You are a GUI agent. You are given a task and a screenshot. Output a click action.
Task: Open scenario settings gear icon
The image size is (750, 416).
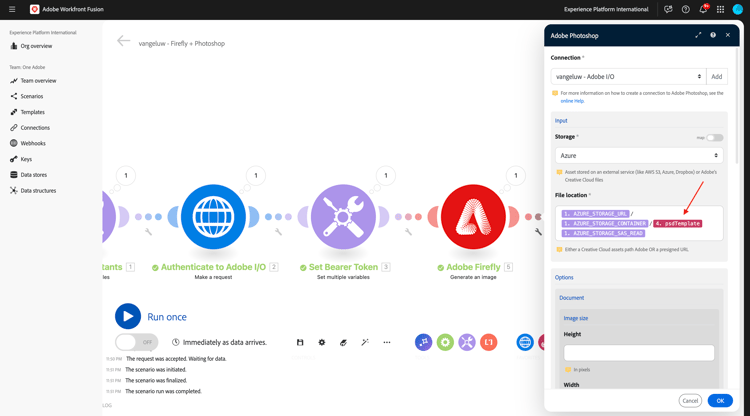pyautogui.click(x=321, y=342)
